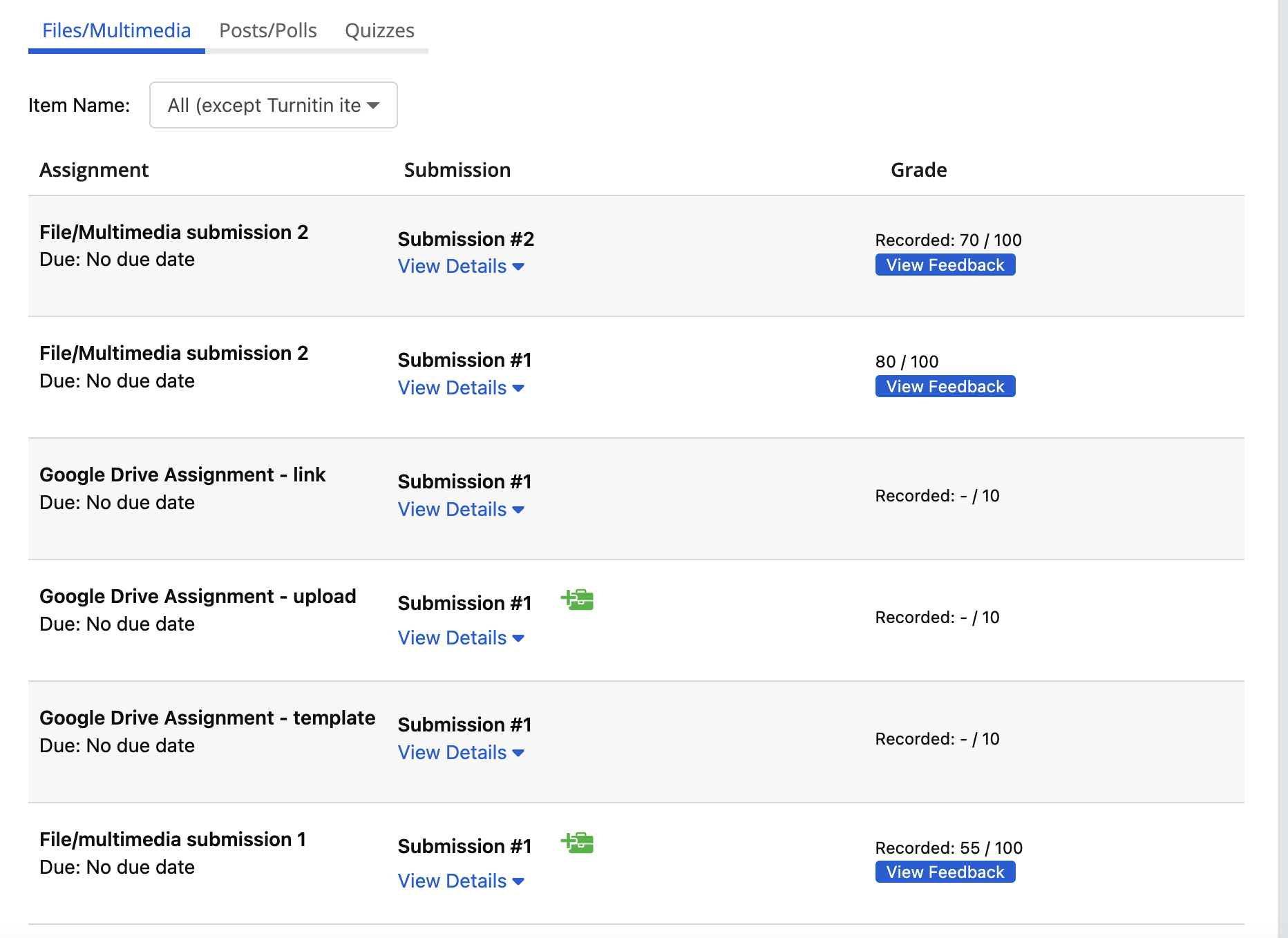Click 'Google Drive Assignment - template' title
The height and width of the screenshot is (938, 1288).
pyautogui.click(x=207, y=718)
